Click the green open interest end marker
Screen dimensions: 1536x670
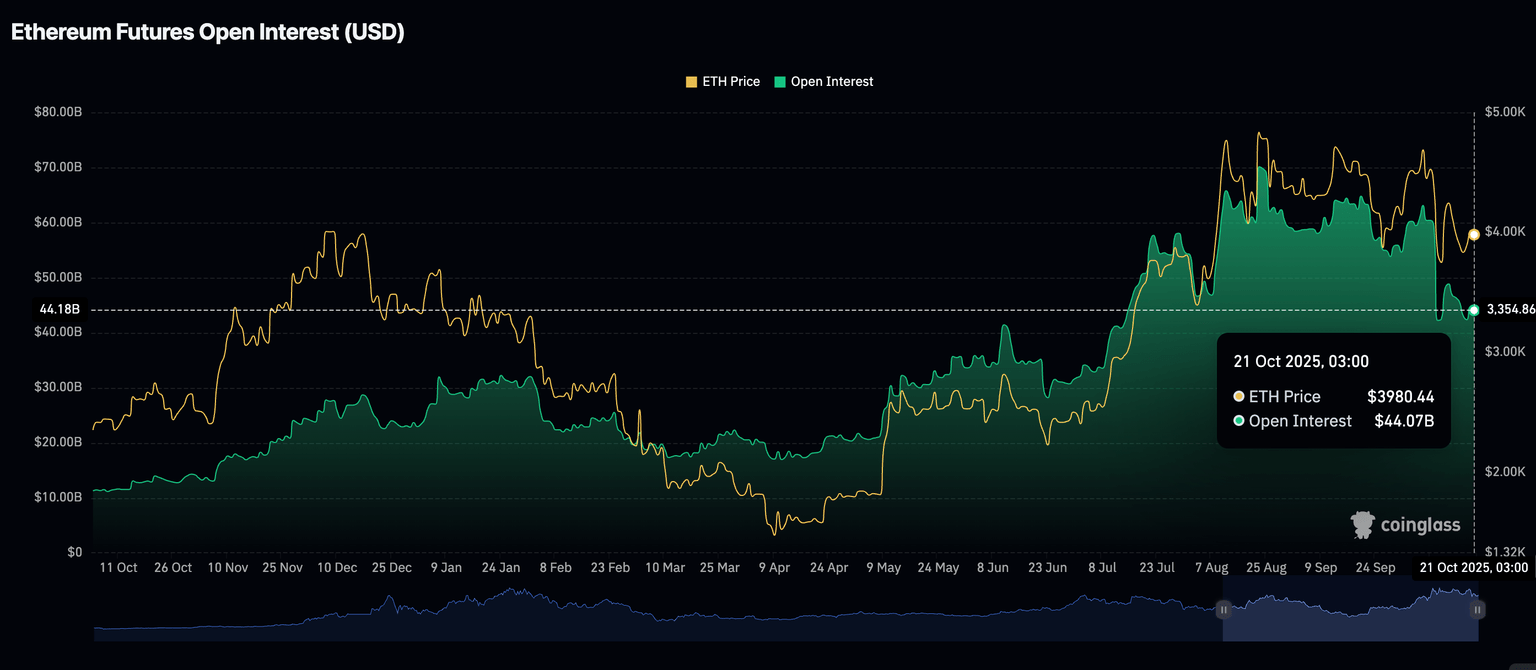tap(1473, 310)
